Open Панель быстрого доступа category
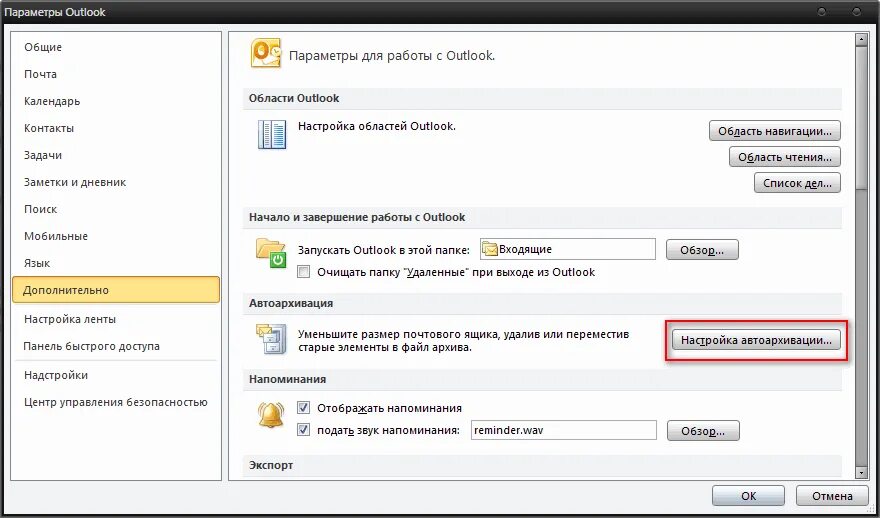 coord(116,346)
